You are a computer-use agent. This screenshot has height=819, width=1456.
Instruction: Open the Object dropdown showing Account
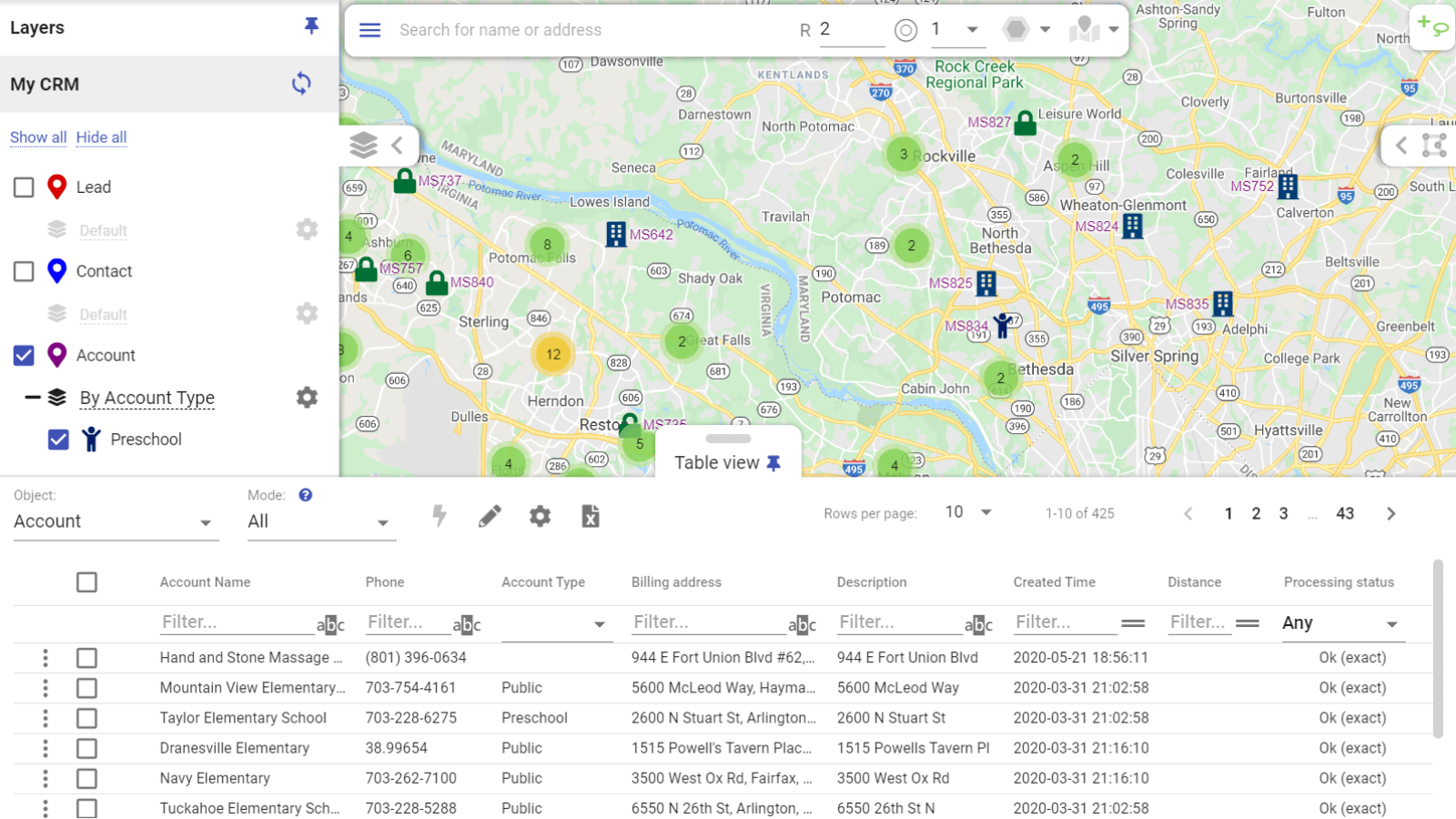coord(116,521)
